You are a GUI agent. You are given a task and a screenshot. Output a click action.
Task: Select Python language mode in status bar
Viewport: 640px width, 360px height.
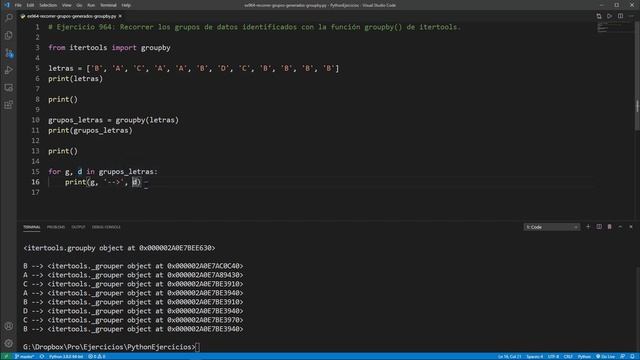(584, 356)
